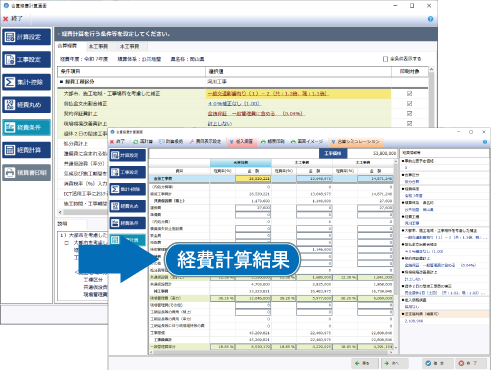Click the results table vertical scrollbar
491x370 pixels.
click(x=395, y=230)
